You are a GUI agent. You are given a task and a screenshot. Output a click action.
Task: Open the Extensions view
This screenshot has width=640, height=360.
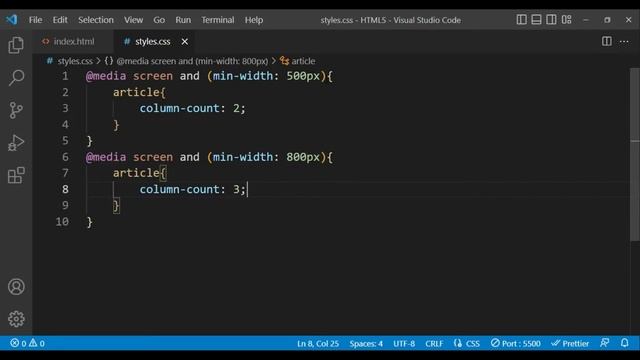(x=16, y=176)
